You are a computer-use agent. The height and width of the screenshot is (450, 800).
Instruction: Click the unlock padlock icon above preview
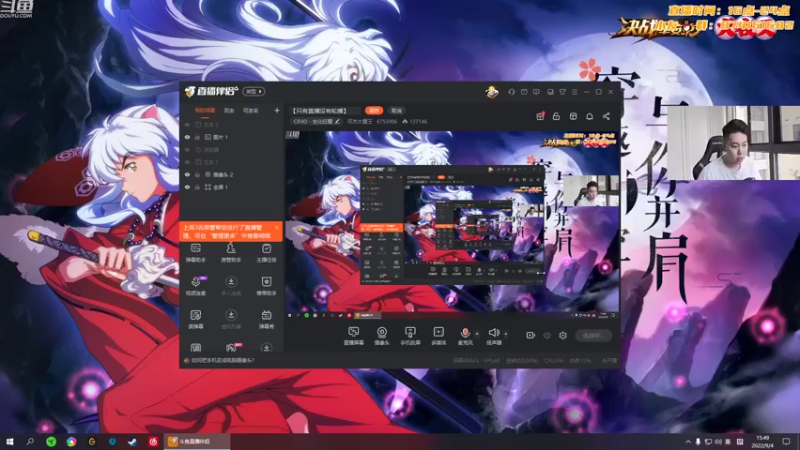point(556,116)
